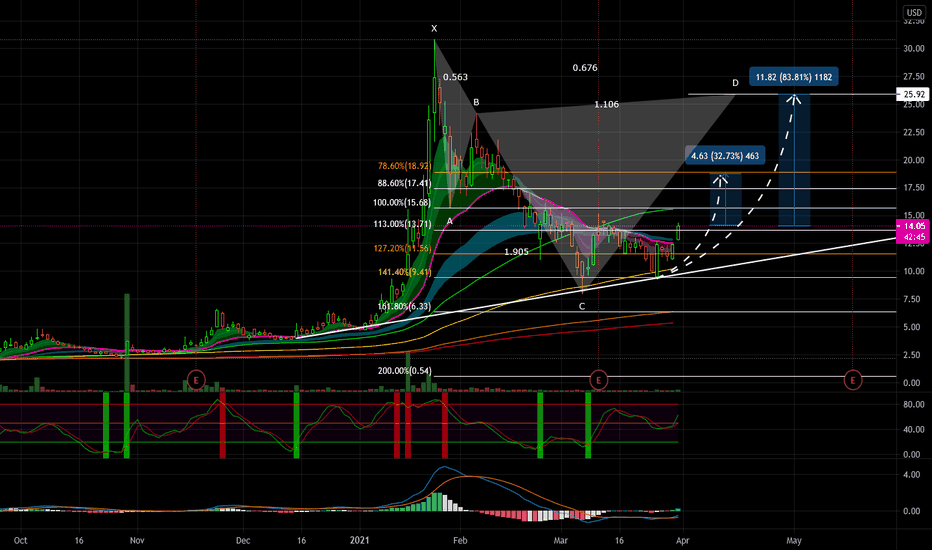
Task: Click the 200.00%(0.54) Fibonacci level label
Action: (405, 370)
